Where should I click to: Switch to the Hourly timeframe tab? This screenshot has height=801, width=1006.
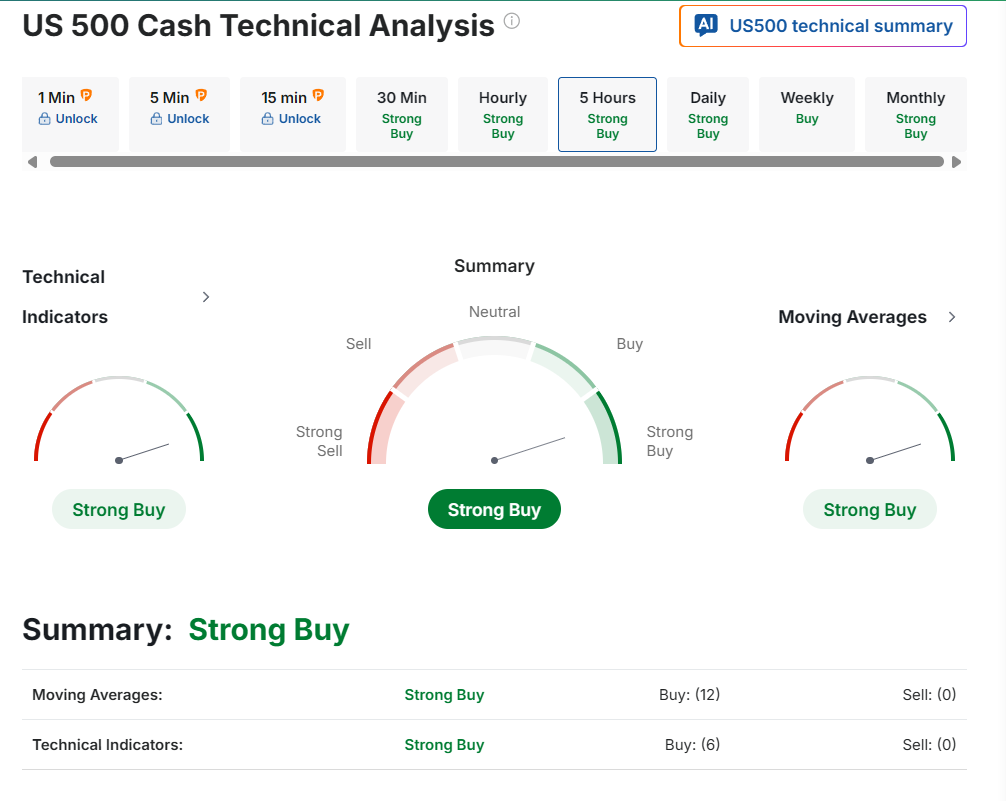[502, 114]
